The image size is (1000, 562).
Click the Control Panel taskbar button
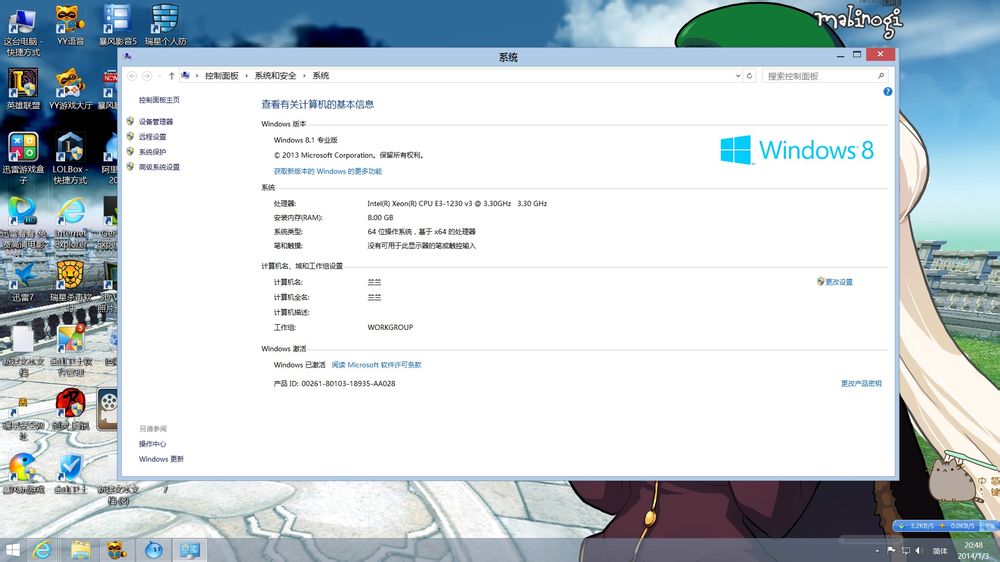pos(189,550)
